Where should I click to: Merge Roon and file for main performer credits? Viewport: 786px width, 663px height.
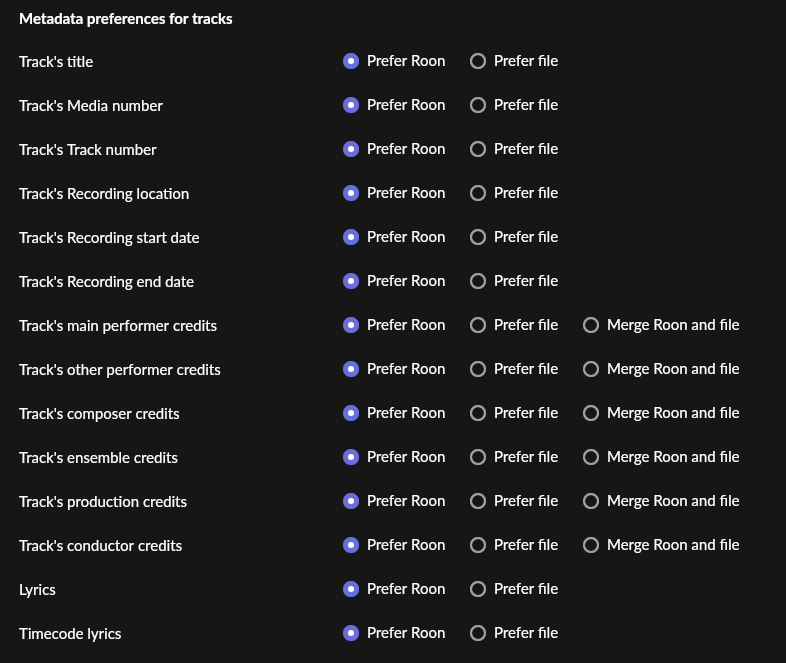click(x=591, y=325)
